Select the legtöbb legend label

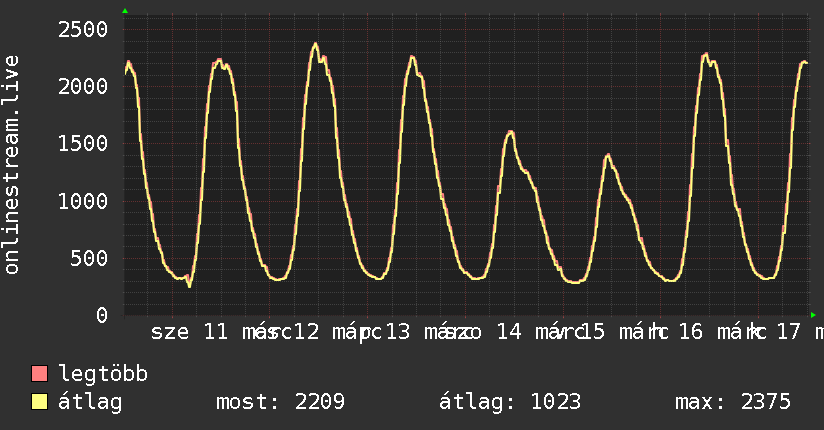coord(103,374)
